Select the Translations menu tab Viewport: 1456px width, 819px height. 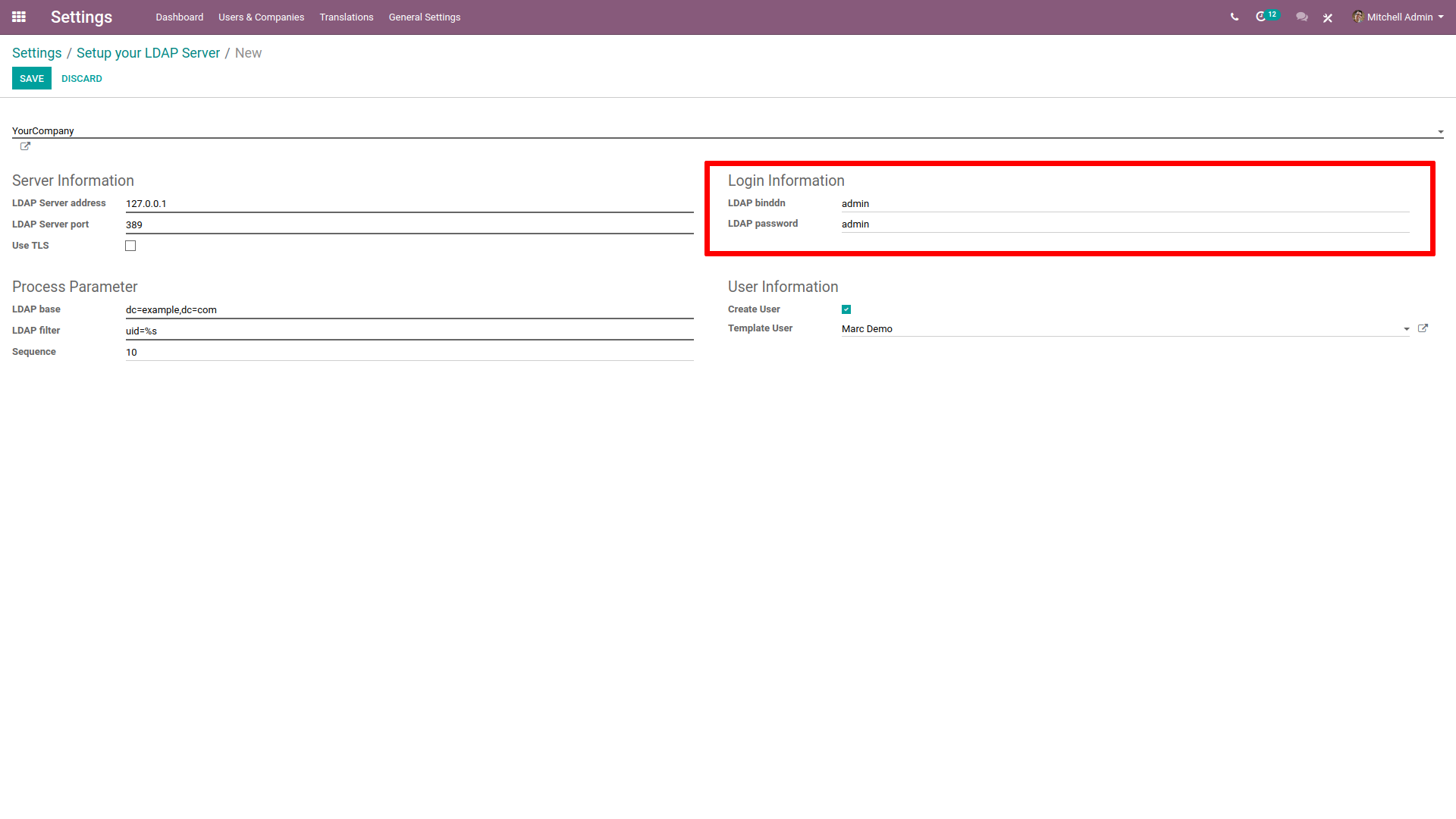click(x=346, y=17)
